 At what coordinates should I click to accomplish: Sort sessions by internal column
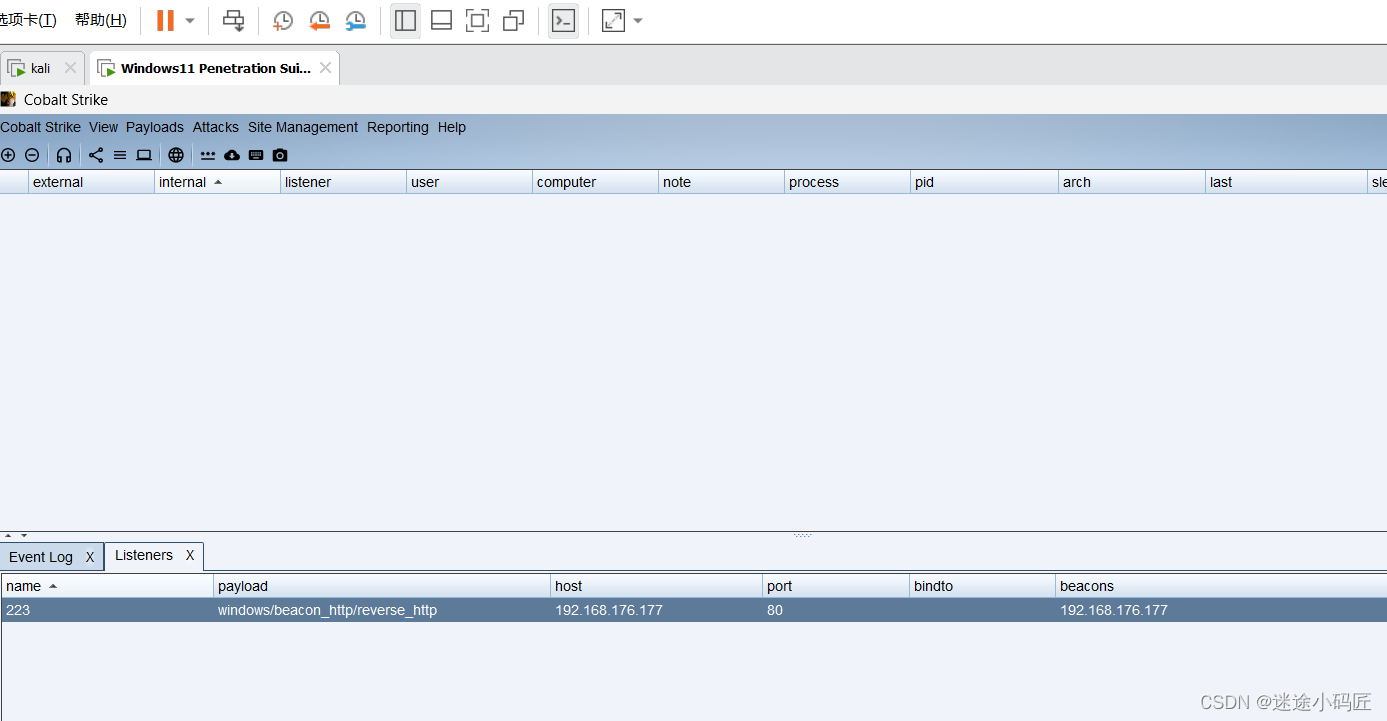217,182
